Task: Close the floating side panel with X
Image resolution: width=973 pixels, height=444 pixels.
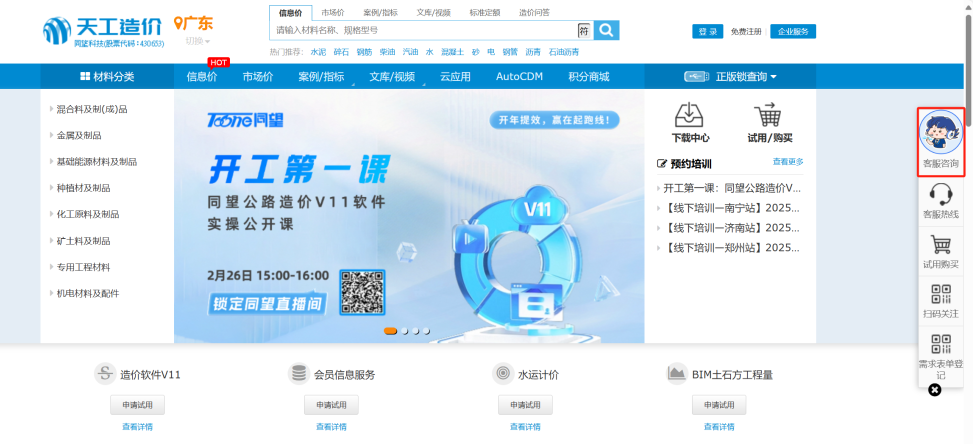Action: [935, 390]
